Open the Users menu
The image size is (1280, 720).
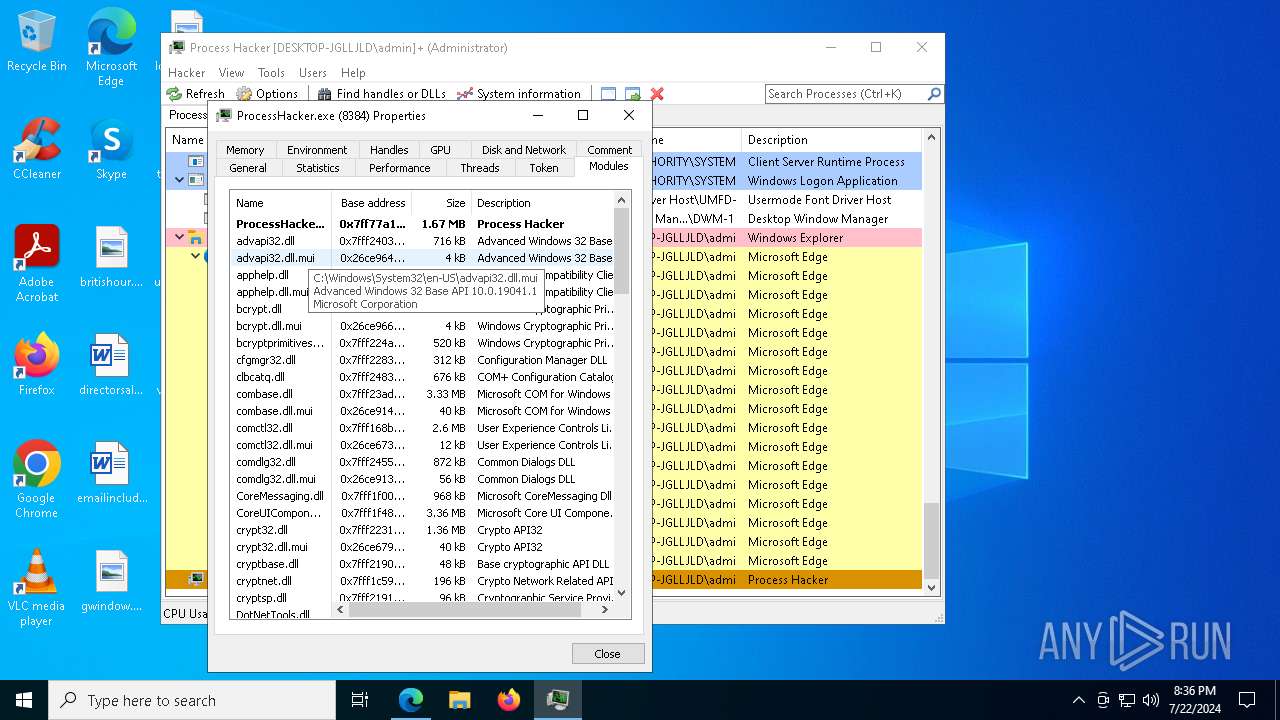point(313,73)
